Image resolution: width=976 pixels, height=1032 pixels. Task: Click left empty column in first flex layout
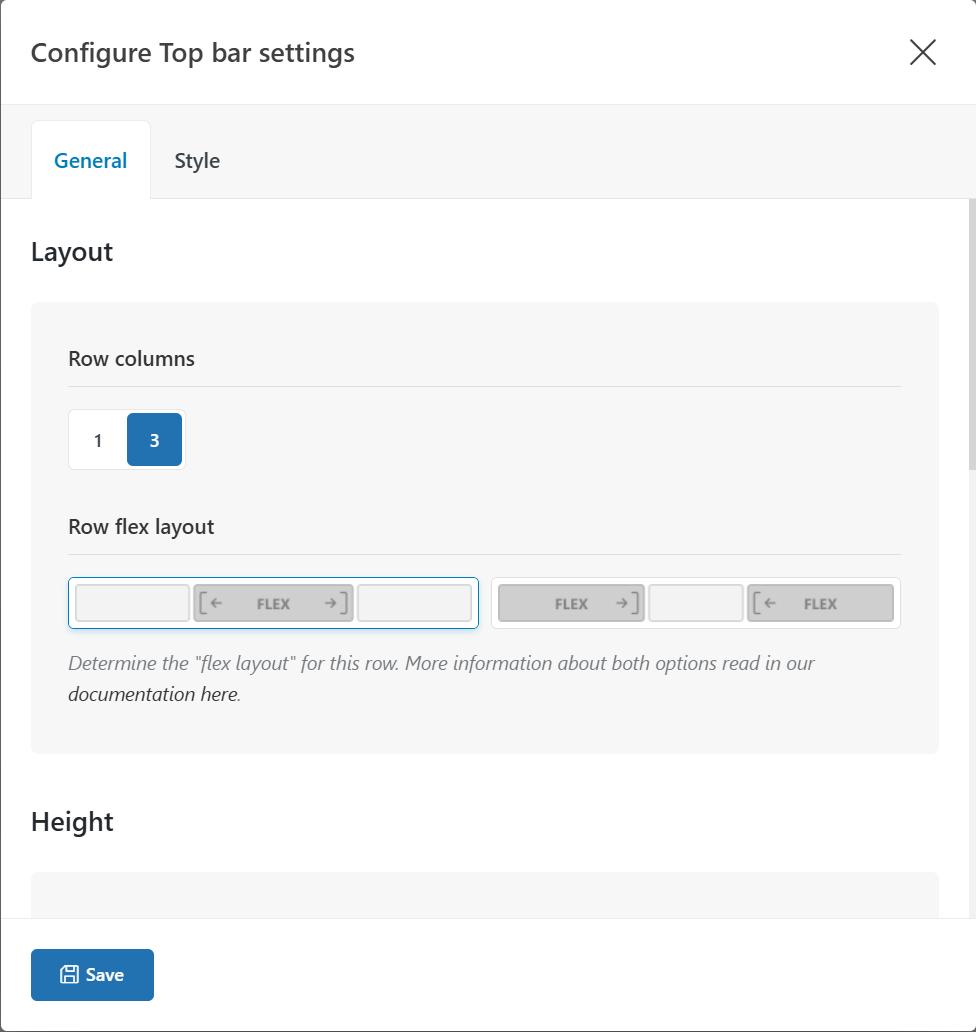[x=132, y=604]
